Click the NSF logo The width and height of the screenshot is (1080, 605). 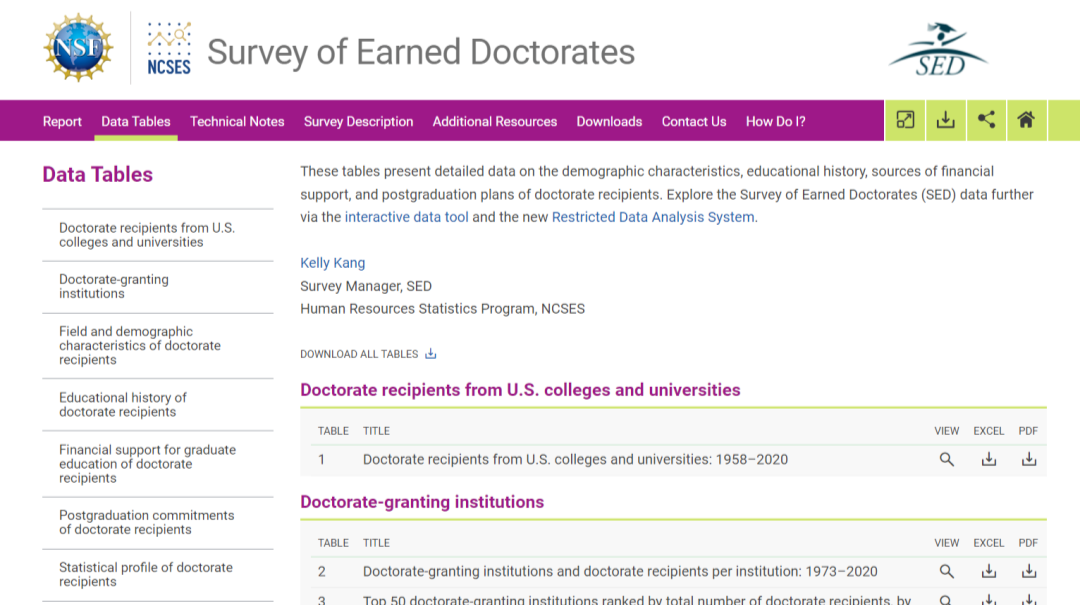pyautogui.click(x=78, y=47)
